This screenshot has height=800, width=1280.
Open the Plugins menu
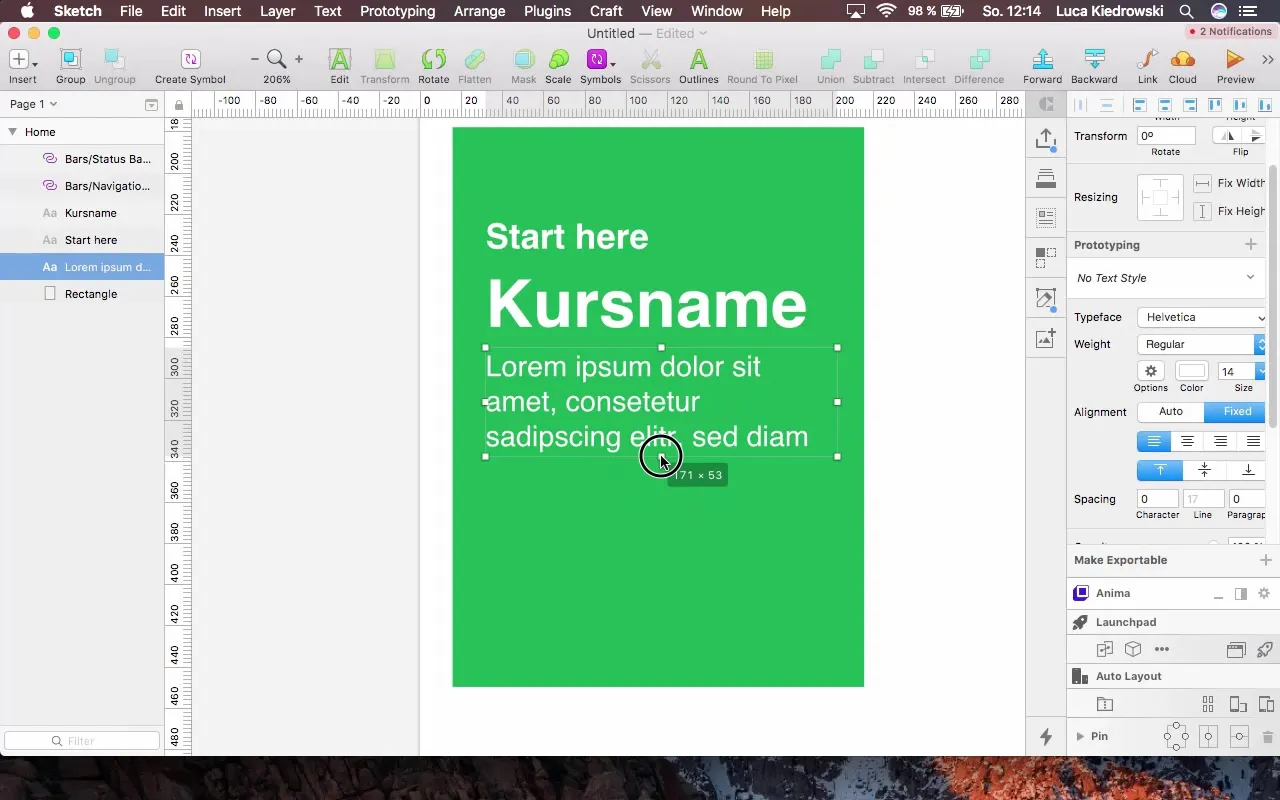(x=547, y=11)
